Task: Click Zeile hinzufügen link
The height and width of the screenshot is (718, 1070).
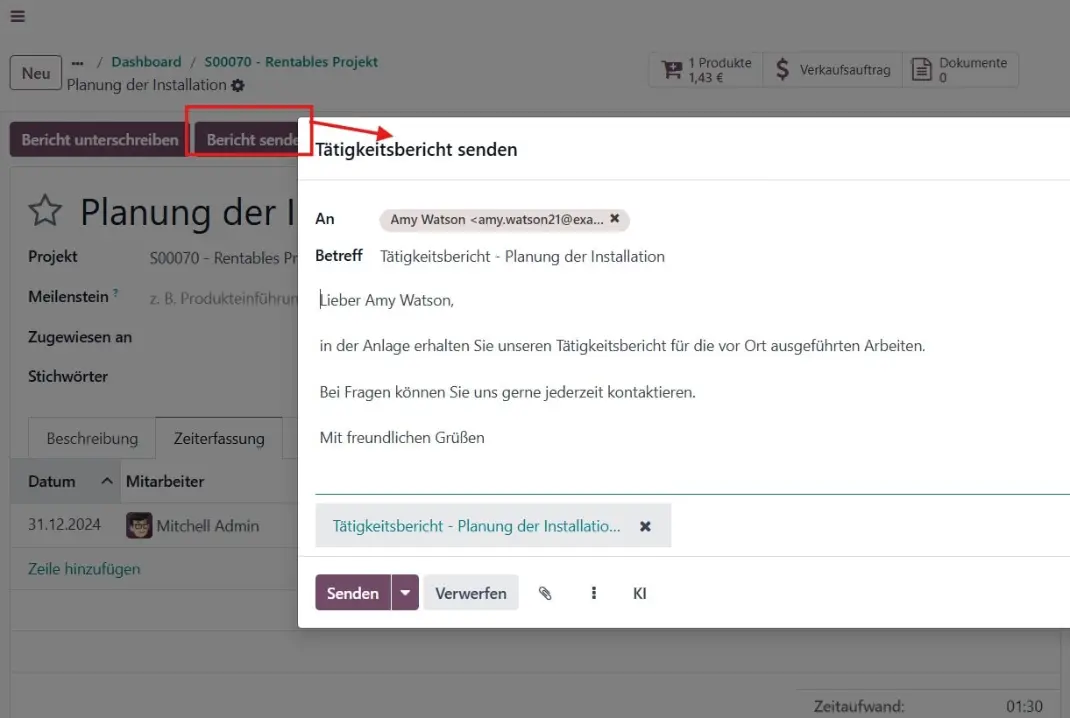Action: (84, 569)
